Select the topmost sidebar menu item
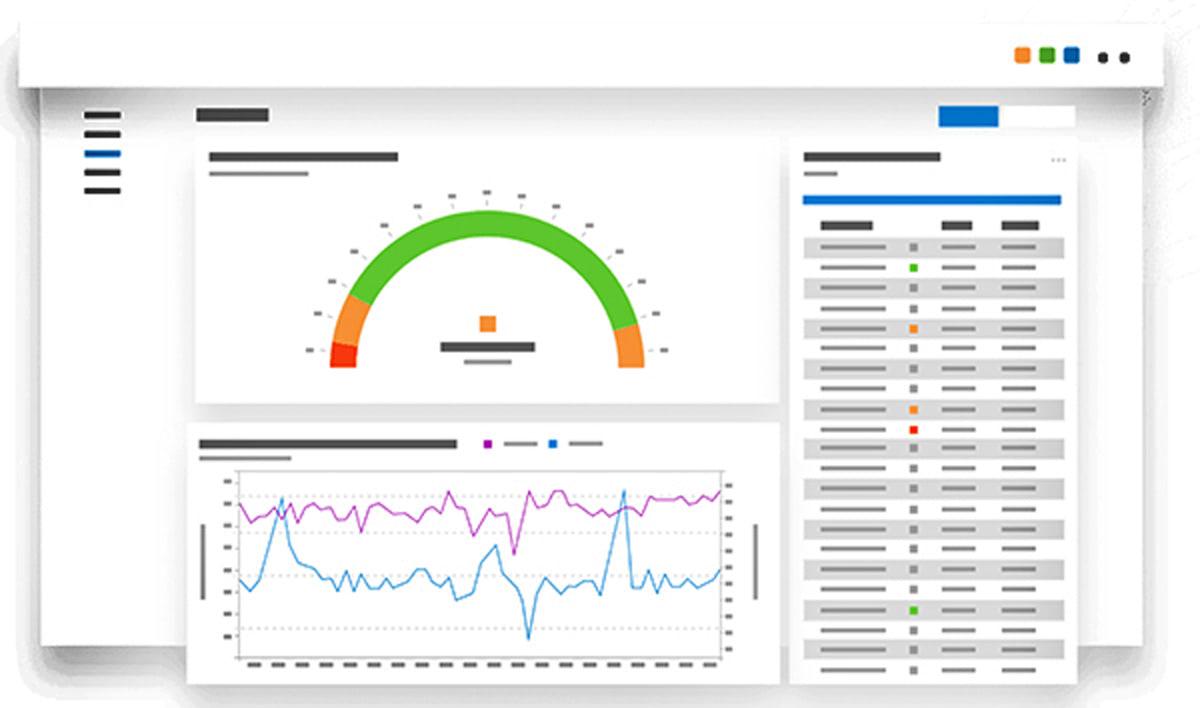Screen dimensions: 1200x708 pos(102,115)
